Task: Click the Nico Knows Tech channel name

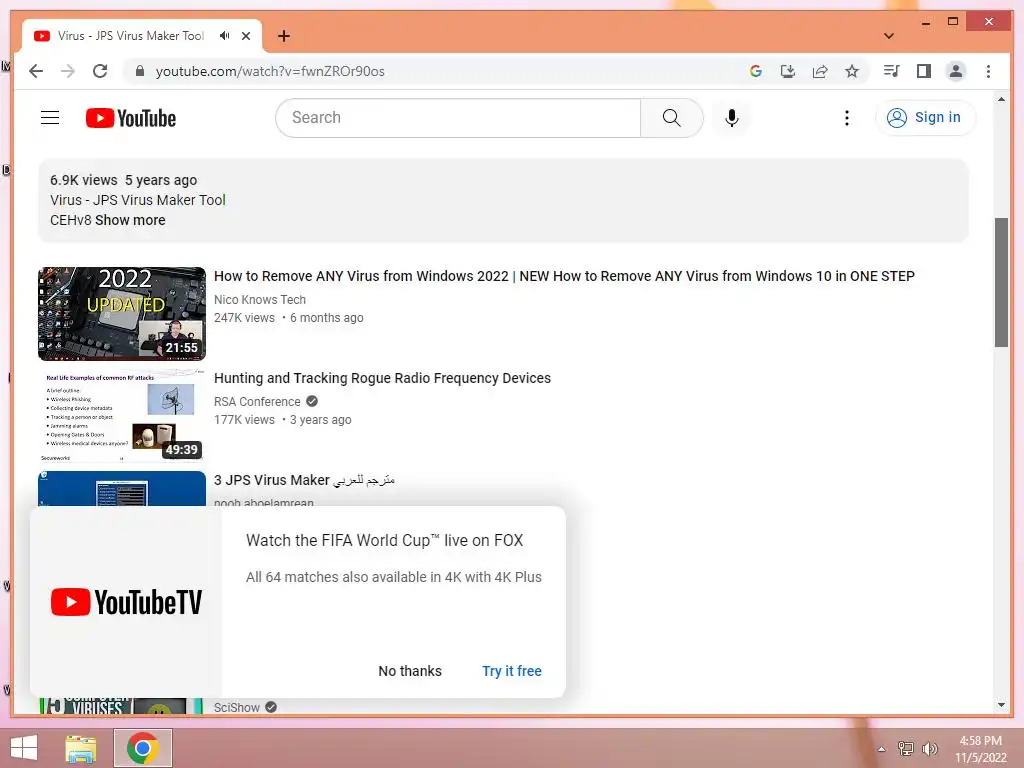Action: pos(260,299)
